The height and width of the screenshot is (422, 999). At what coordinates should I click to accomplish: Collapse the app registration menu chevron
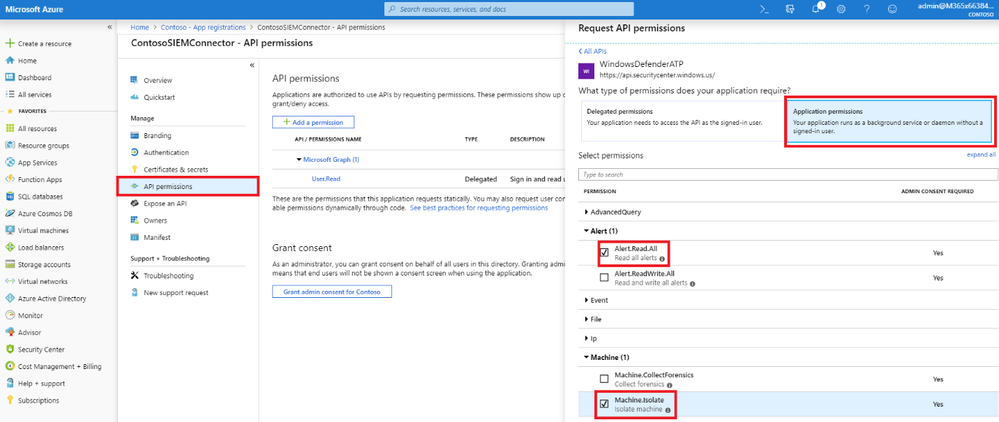coord(252,66)
